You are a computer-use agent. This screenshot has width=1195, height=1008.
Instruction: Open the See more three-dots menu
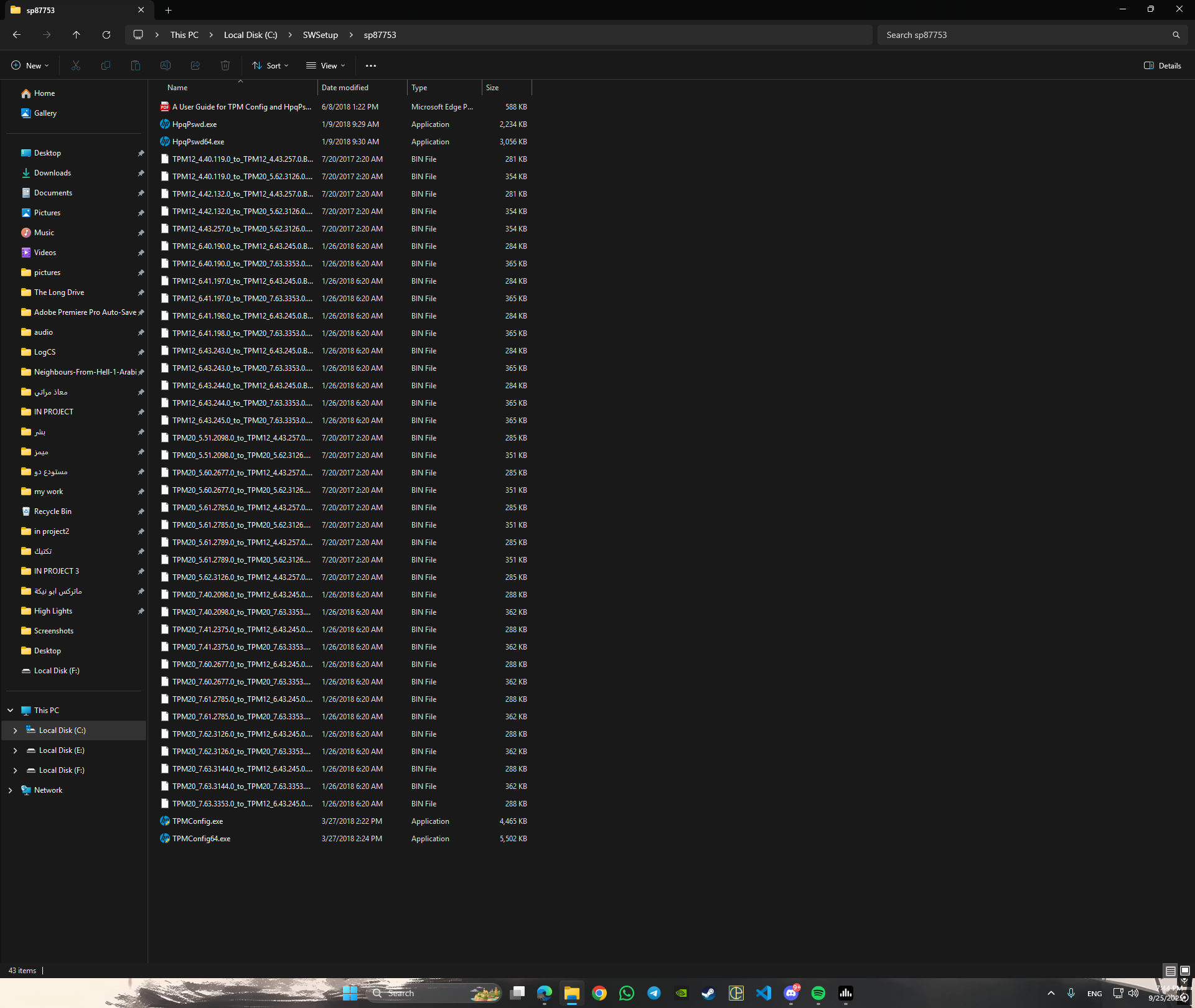[x=371, y=65]
